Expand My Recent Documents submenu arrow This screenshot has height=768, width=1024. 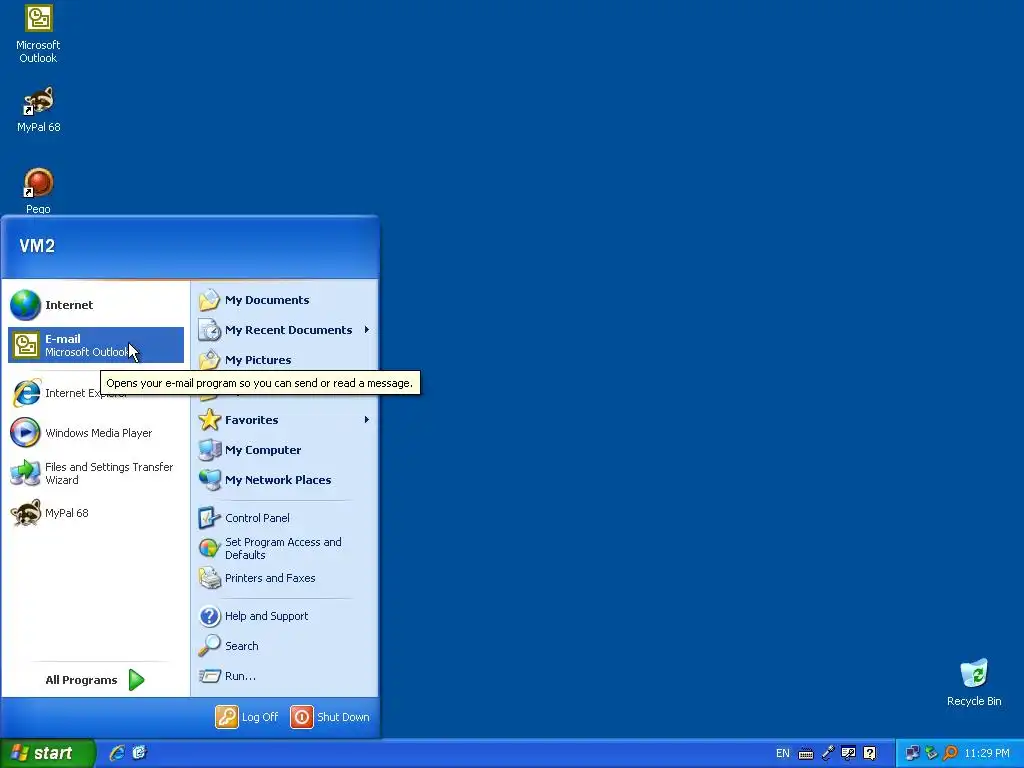click(x=367, y=330)
